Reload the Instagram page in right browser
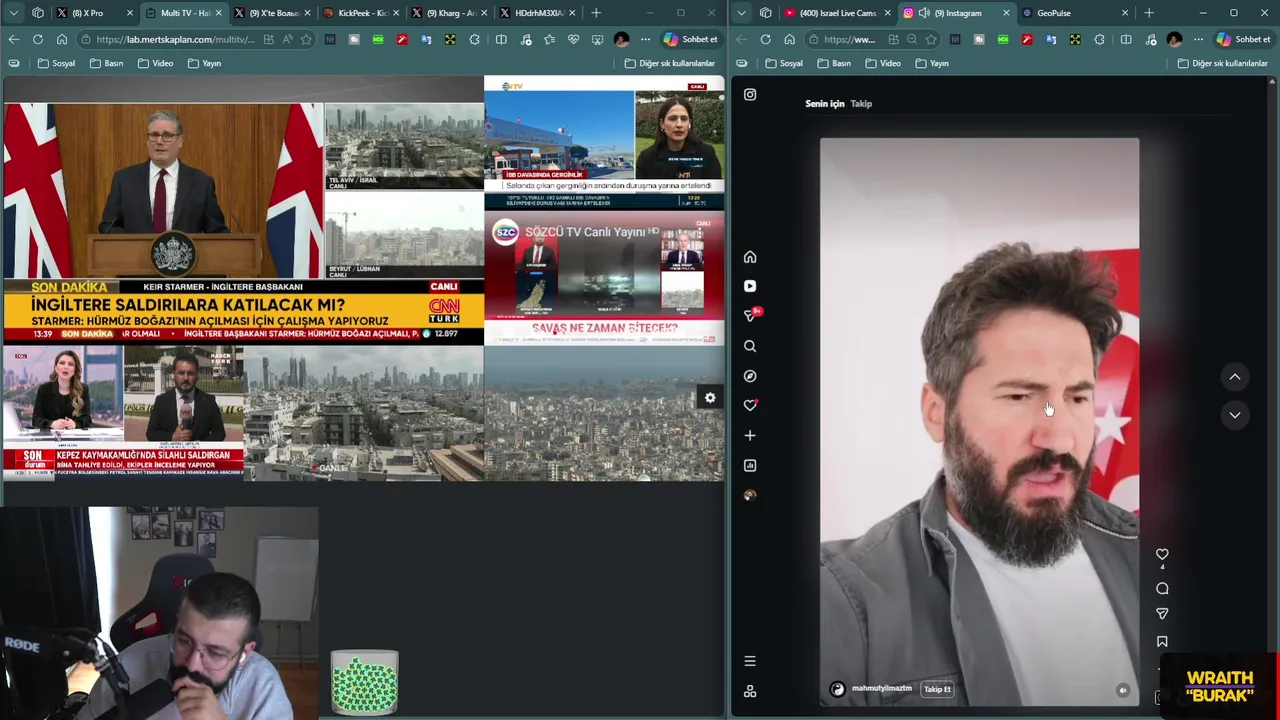1280x720 pixels. [765, 39]
